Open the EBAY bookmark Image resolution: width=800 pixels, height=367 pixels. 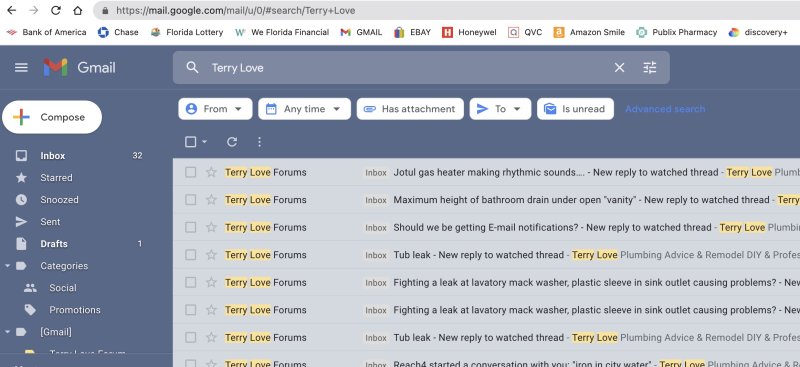[x=413, y=32]
